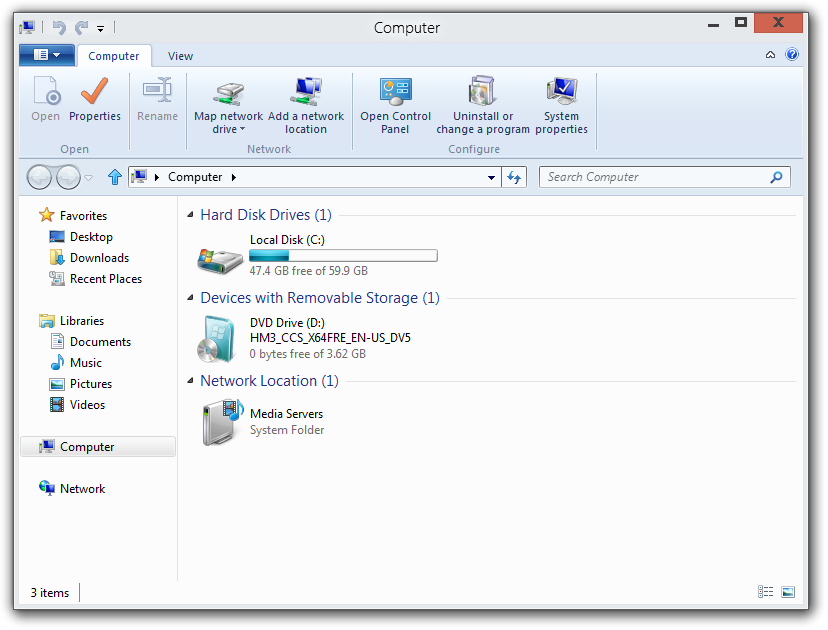Open the File menu dropdown button
The height and width of the screenshot is (630, 828).
[47, 54]
